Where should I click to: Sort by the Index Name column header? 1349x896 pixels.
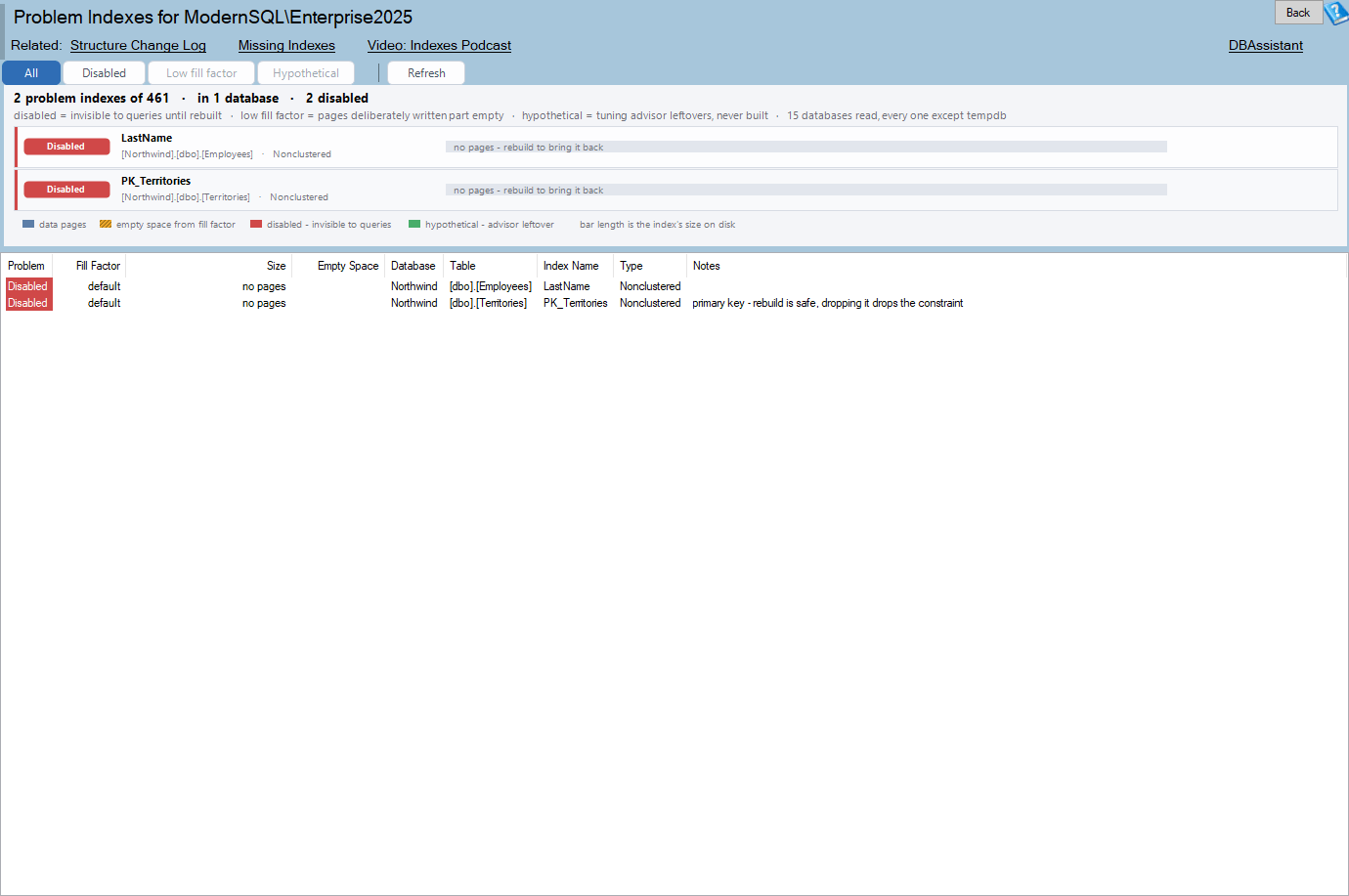coord(575,266)
